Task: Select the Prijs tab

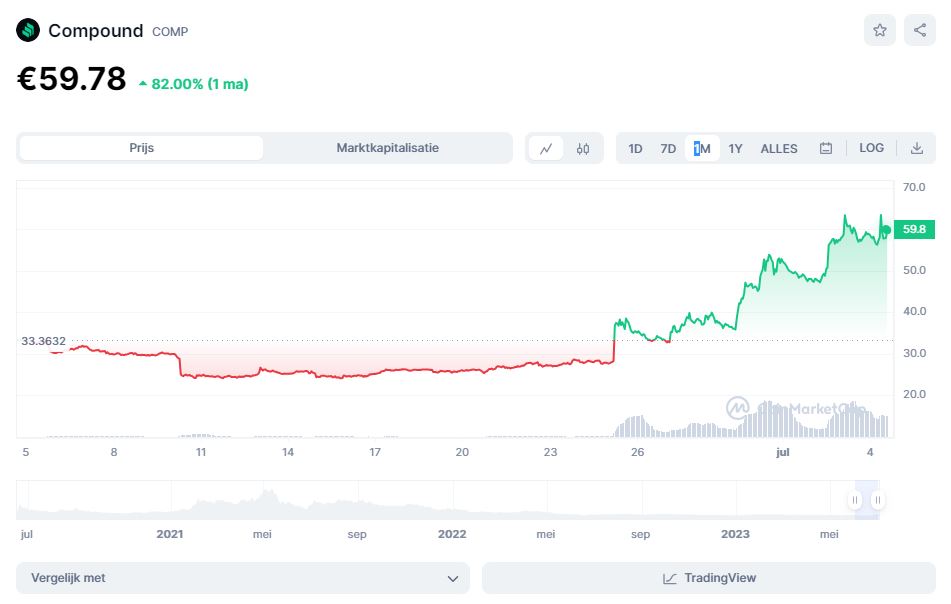Action: coord(141,148)
